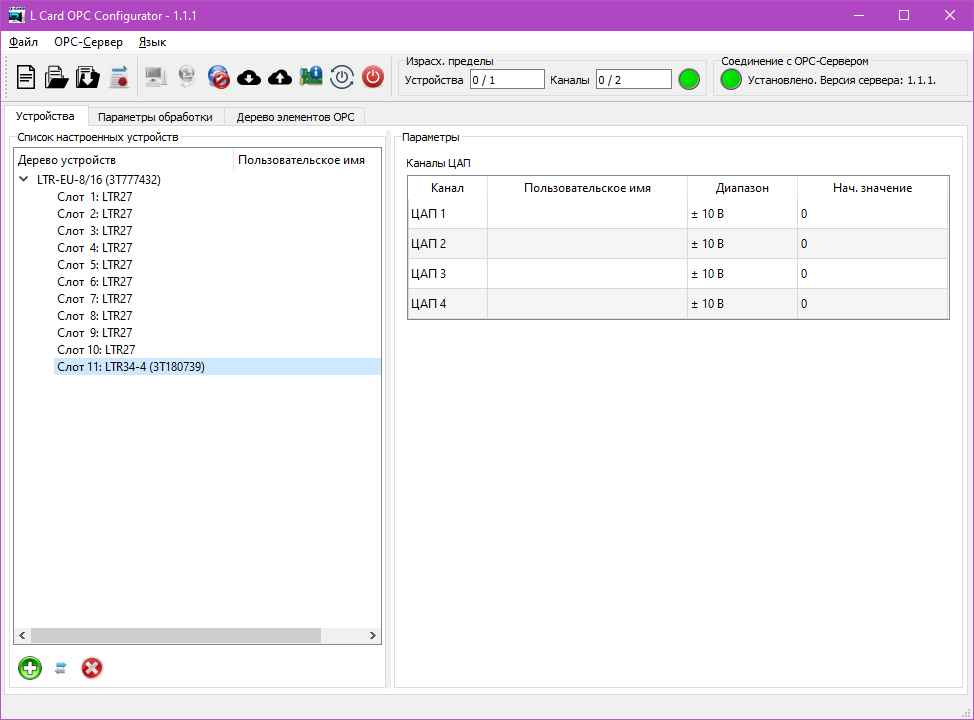Click the user name cell for ЦАП 1
The width and height of the screenshot is (974, 720).
click(588, 214)
